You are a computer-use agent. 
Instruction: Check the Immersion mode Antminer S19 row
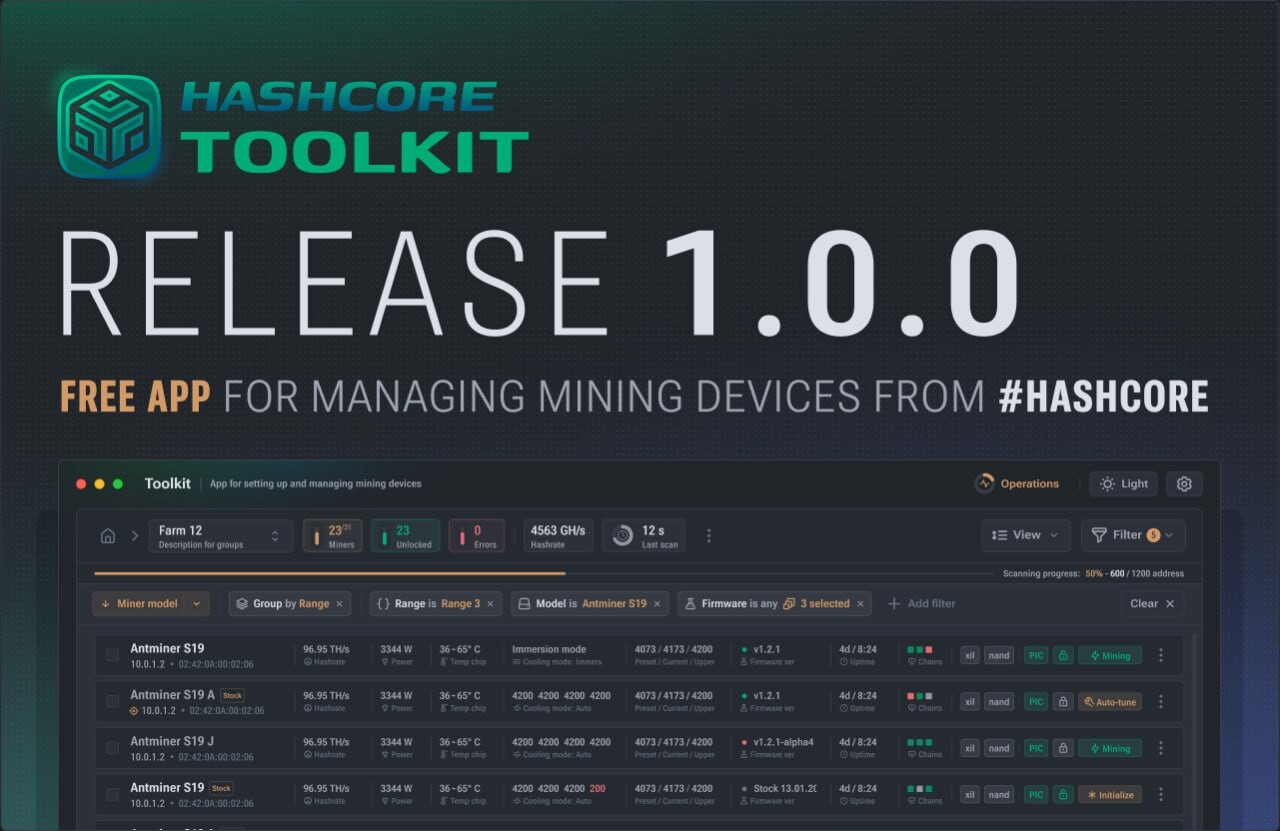point(112,656)
